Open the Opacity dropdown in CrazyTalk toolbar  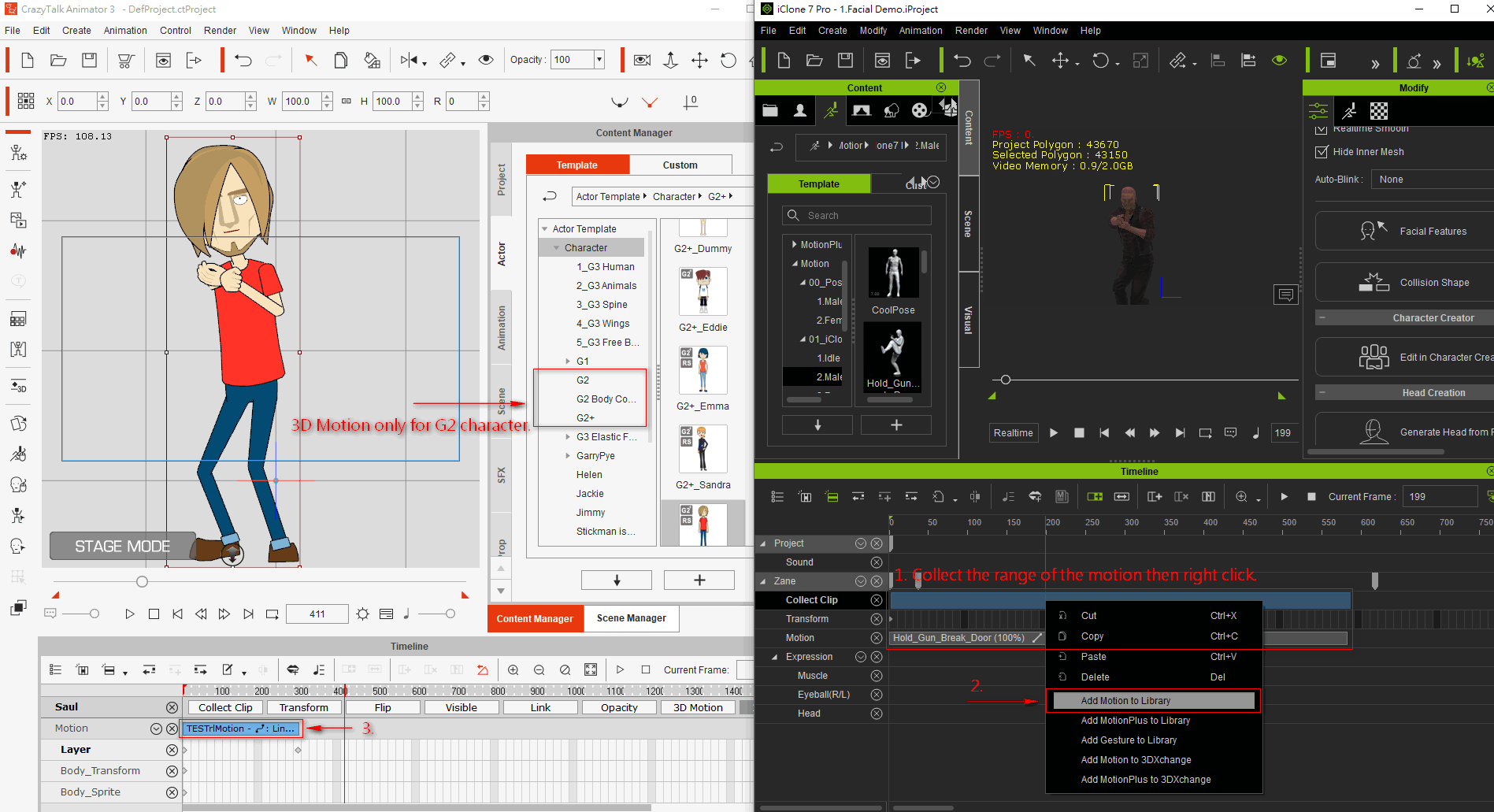599,60
